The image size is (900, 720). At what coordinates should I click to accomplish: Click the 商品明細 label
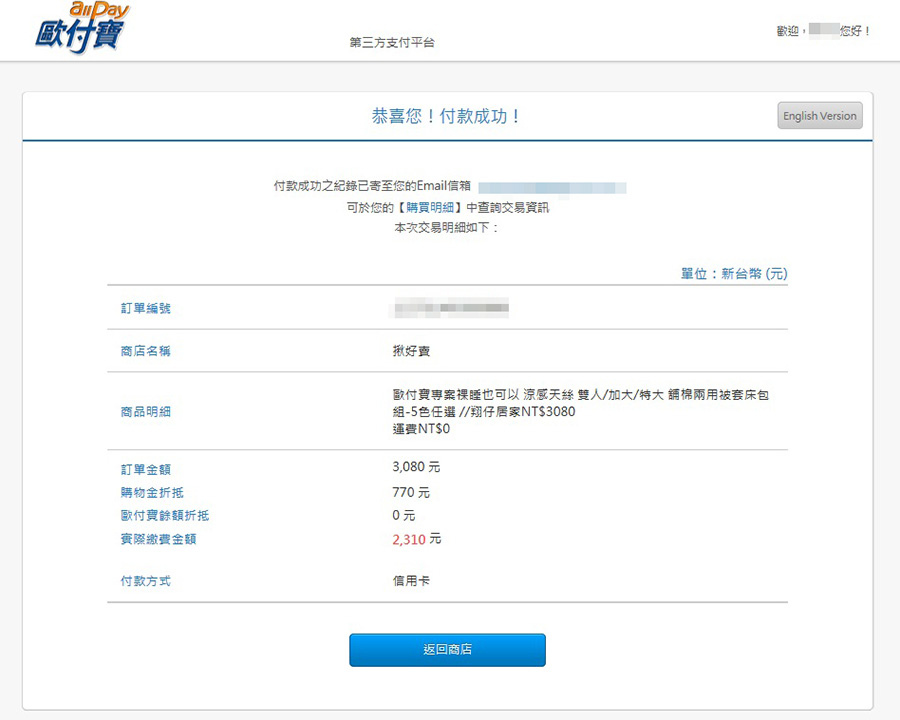coord(146,412)
